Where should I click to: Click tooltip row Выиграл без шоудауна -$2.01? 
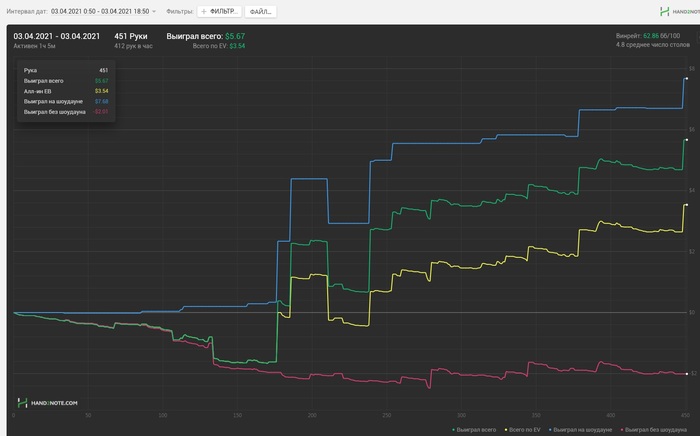pyautogui.click(x=66, y=112)
